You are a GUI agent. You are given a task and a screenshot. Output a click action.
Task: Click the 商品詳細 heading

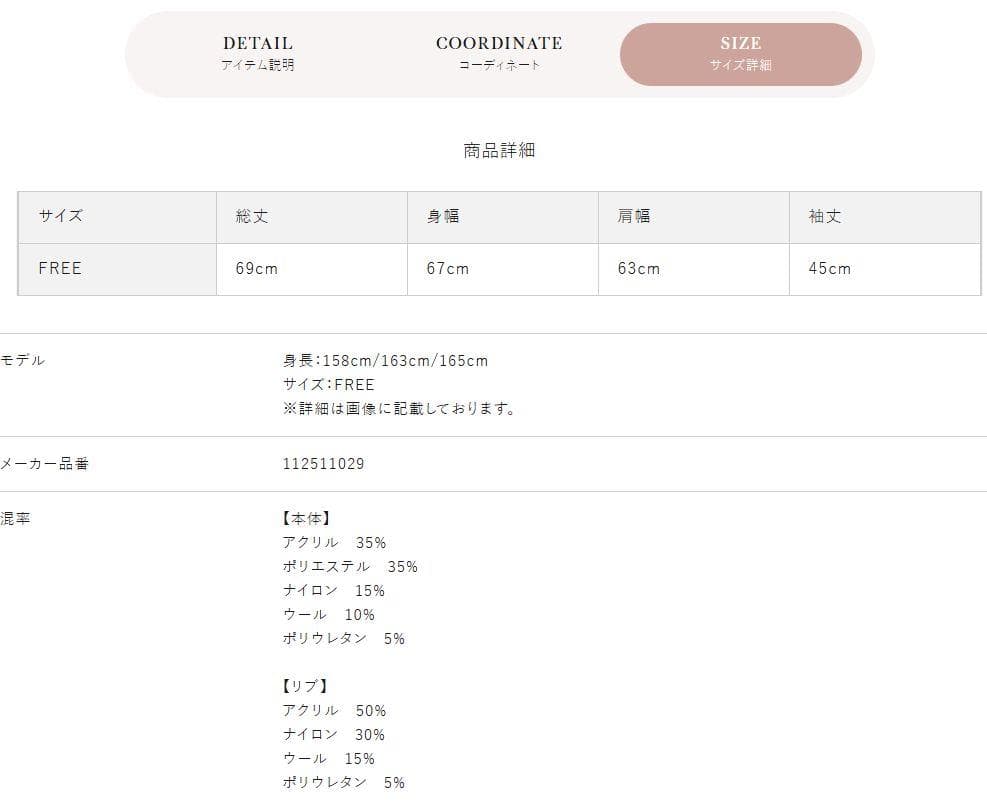tap(499, 150)
